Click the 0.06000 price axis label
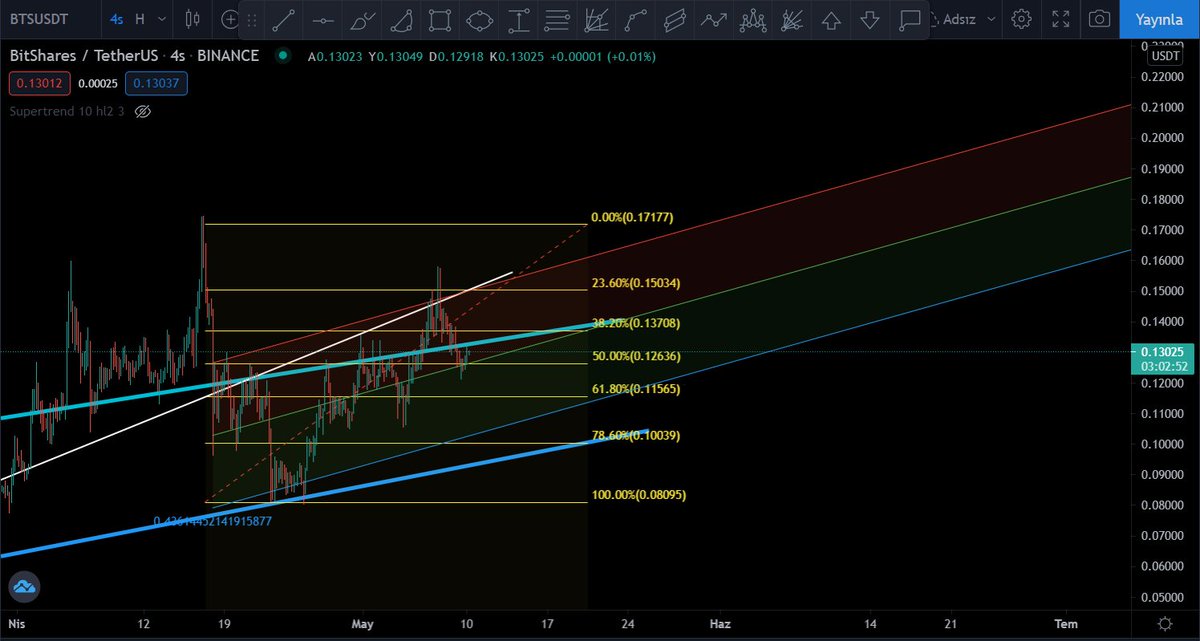The width and height of the screenshot is (1200, 641). pyautogui.click(x=1164, y=566)
